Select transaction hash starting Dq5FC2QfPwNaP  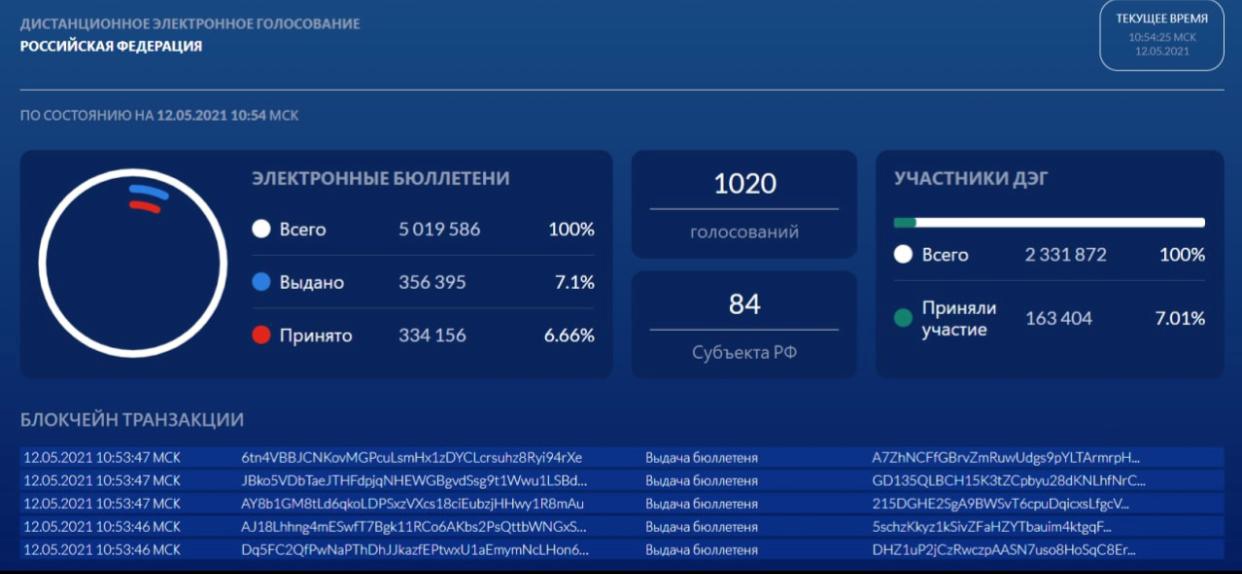point(415,550)
